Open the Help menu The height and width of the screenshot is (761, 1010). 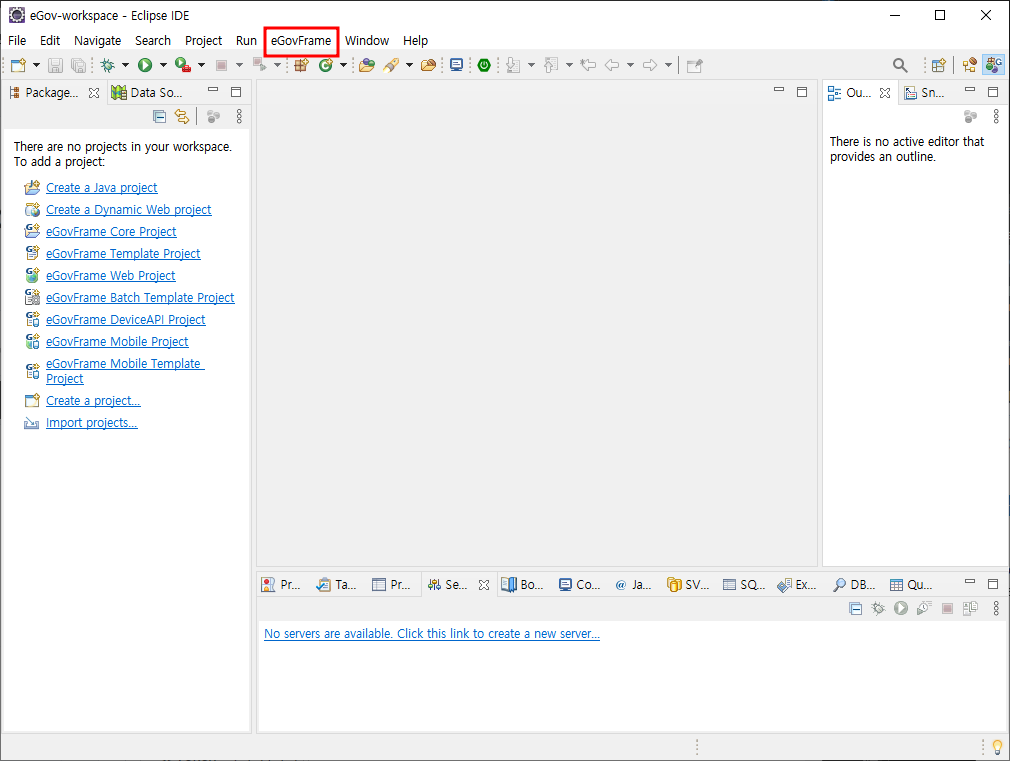point(415,41)
